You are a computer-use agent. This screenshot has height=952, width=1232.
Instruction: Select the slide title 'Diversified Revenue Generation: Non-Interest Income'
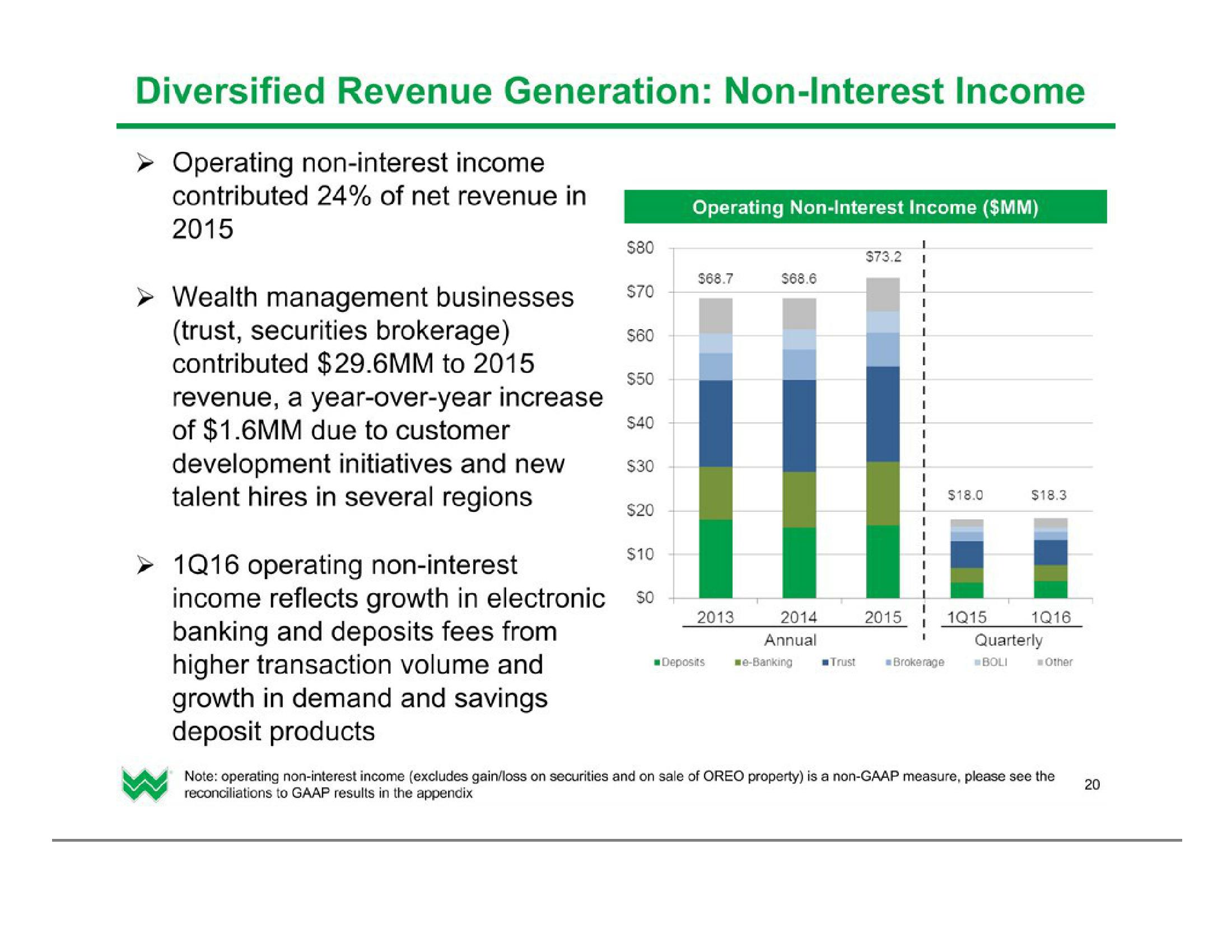(x=610, y=91)
